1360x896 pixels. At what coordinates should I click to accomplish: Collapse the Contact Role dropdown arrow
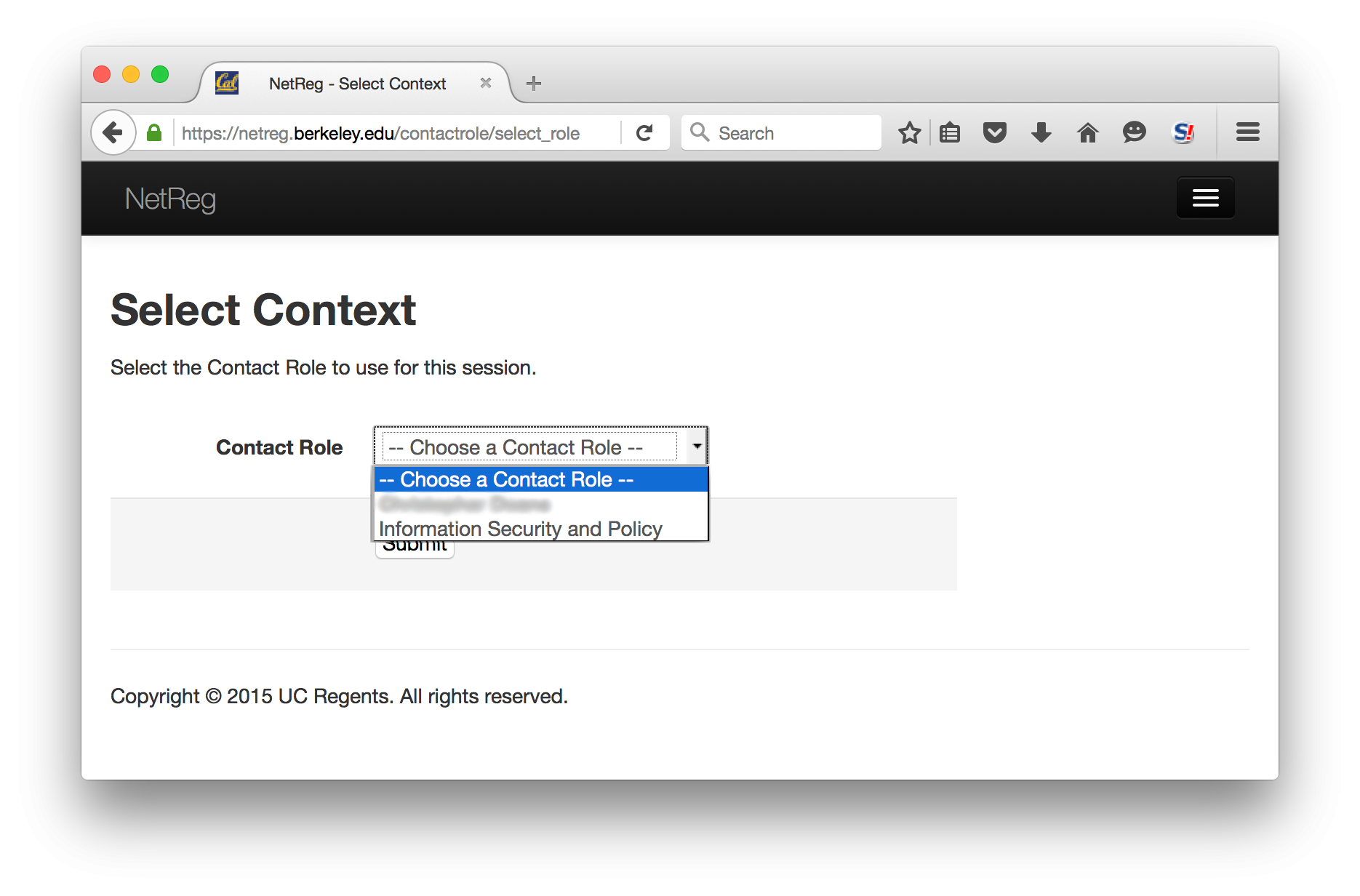[697, 446]
